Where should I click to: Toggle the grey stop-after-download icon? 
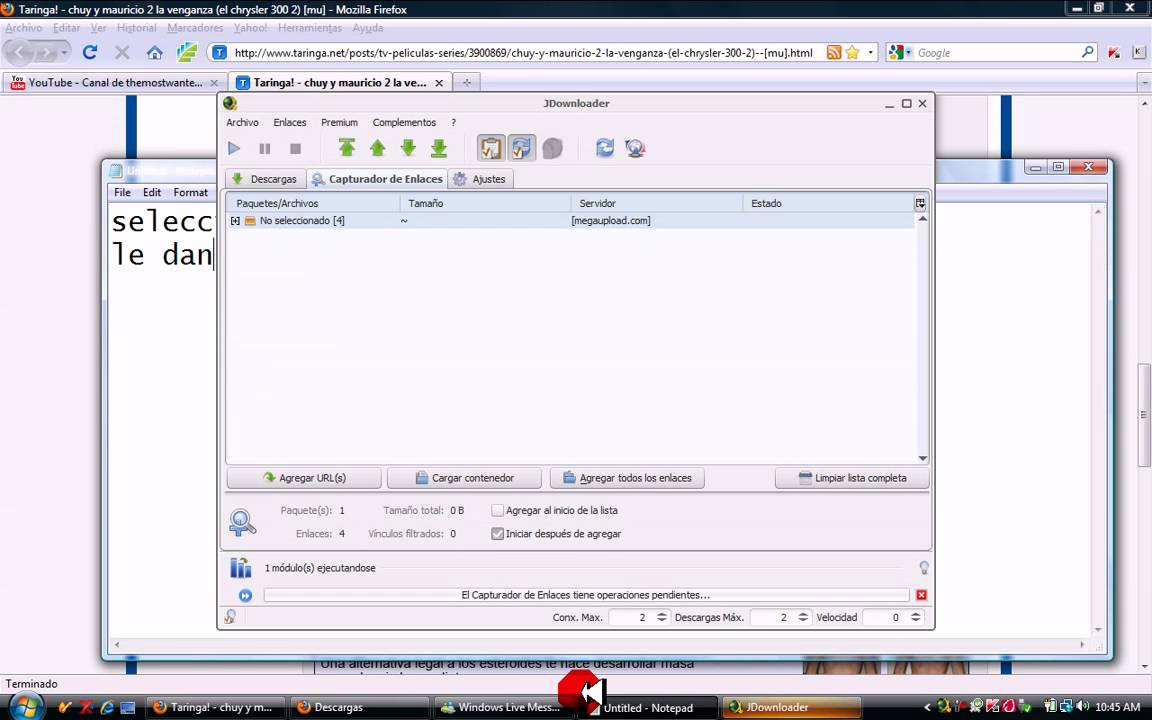pos(552,148)
